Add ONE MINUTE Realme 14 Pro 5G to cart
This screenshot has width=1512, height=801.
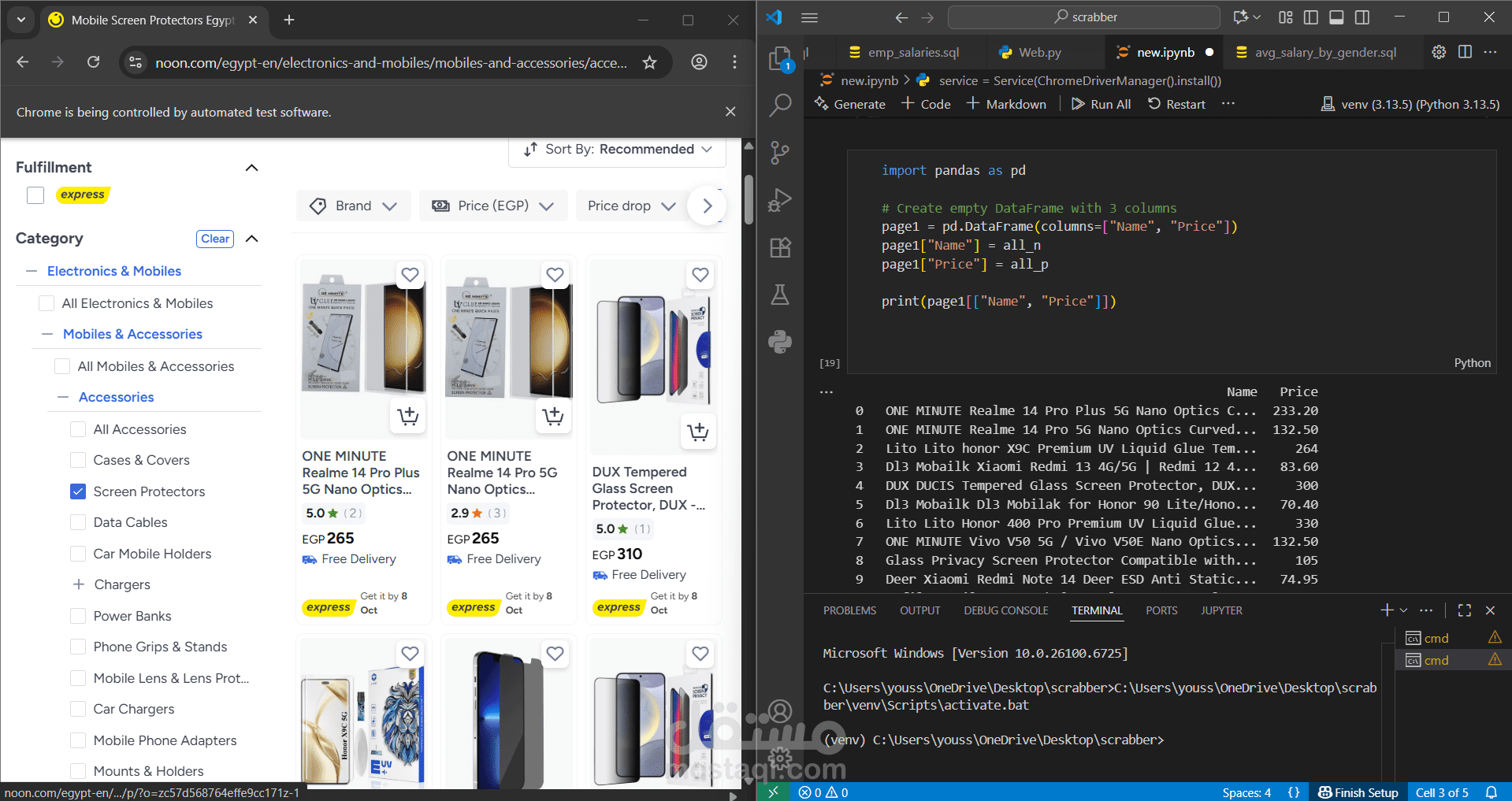pyautogui.click(x=553, y=416)
